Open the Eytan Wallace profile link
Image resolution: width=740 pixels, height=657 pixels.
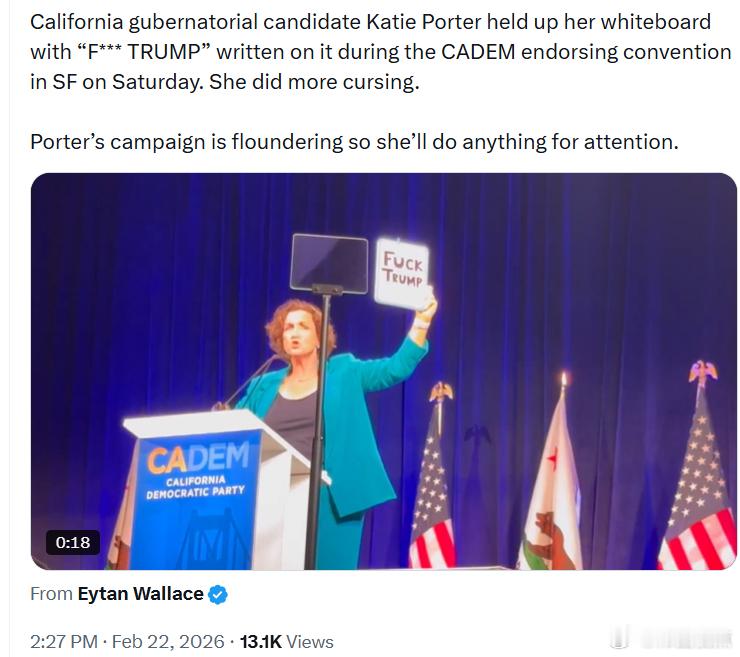pyautogui.click(x=140, y=594)
